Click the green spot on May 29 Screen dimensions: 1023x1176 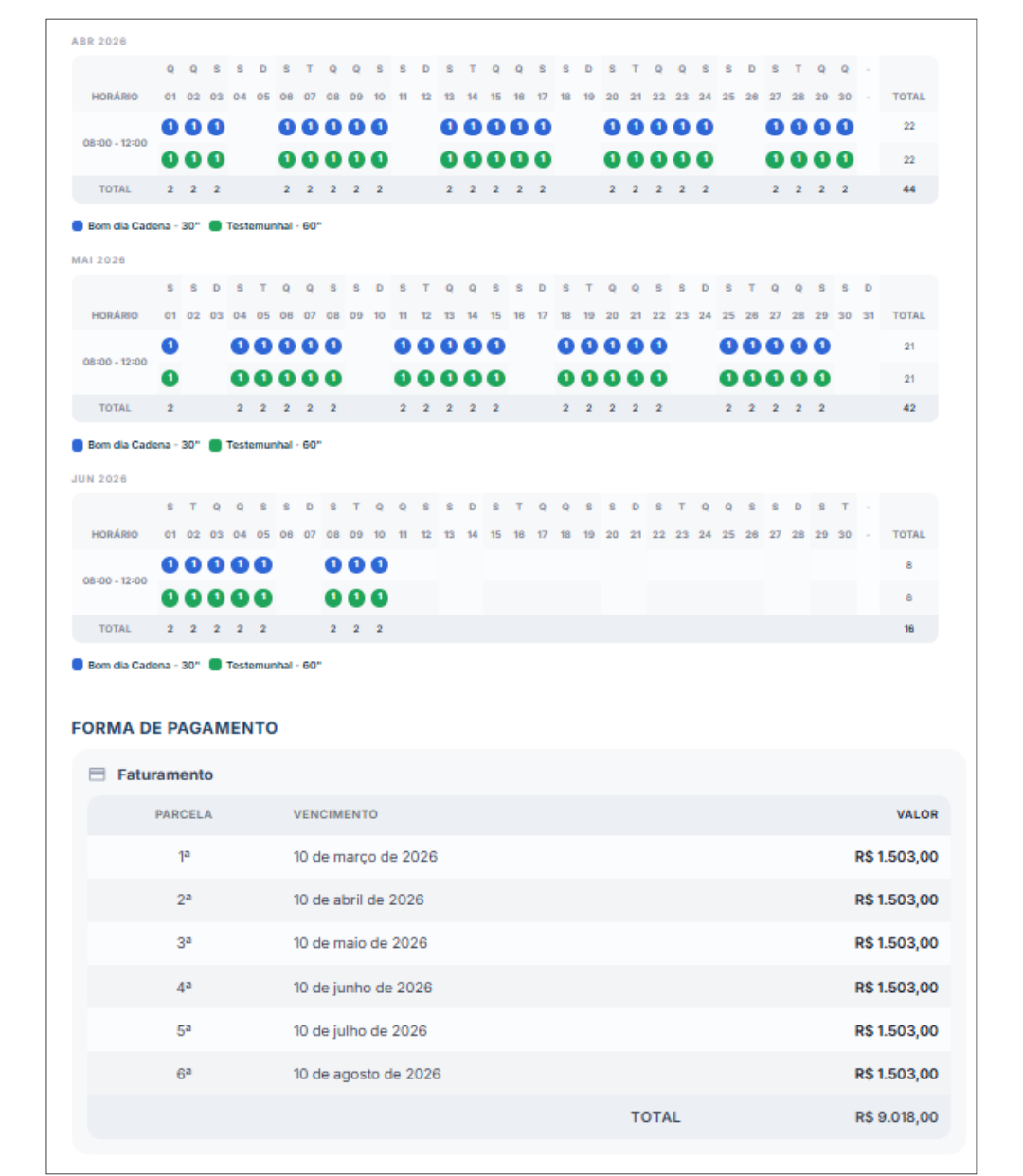coord(822,379)
